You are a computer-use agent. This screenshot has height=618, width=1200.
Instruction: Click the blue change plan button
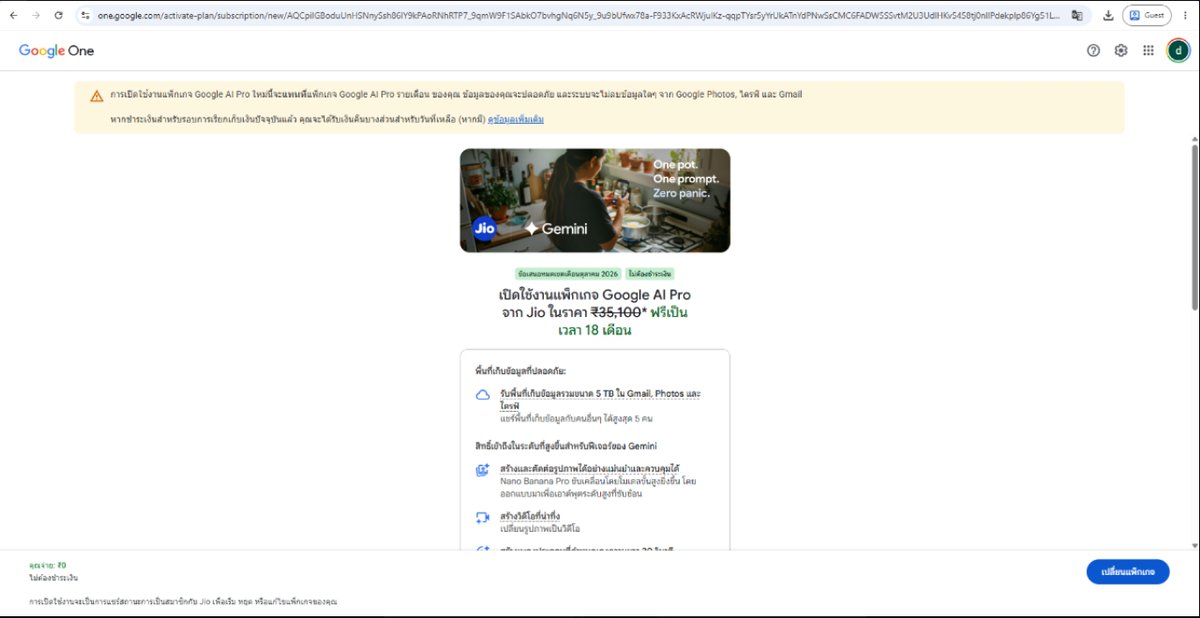coord(1128,572)
